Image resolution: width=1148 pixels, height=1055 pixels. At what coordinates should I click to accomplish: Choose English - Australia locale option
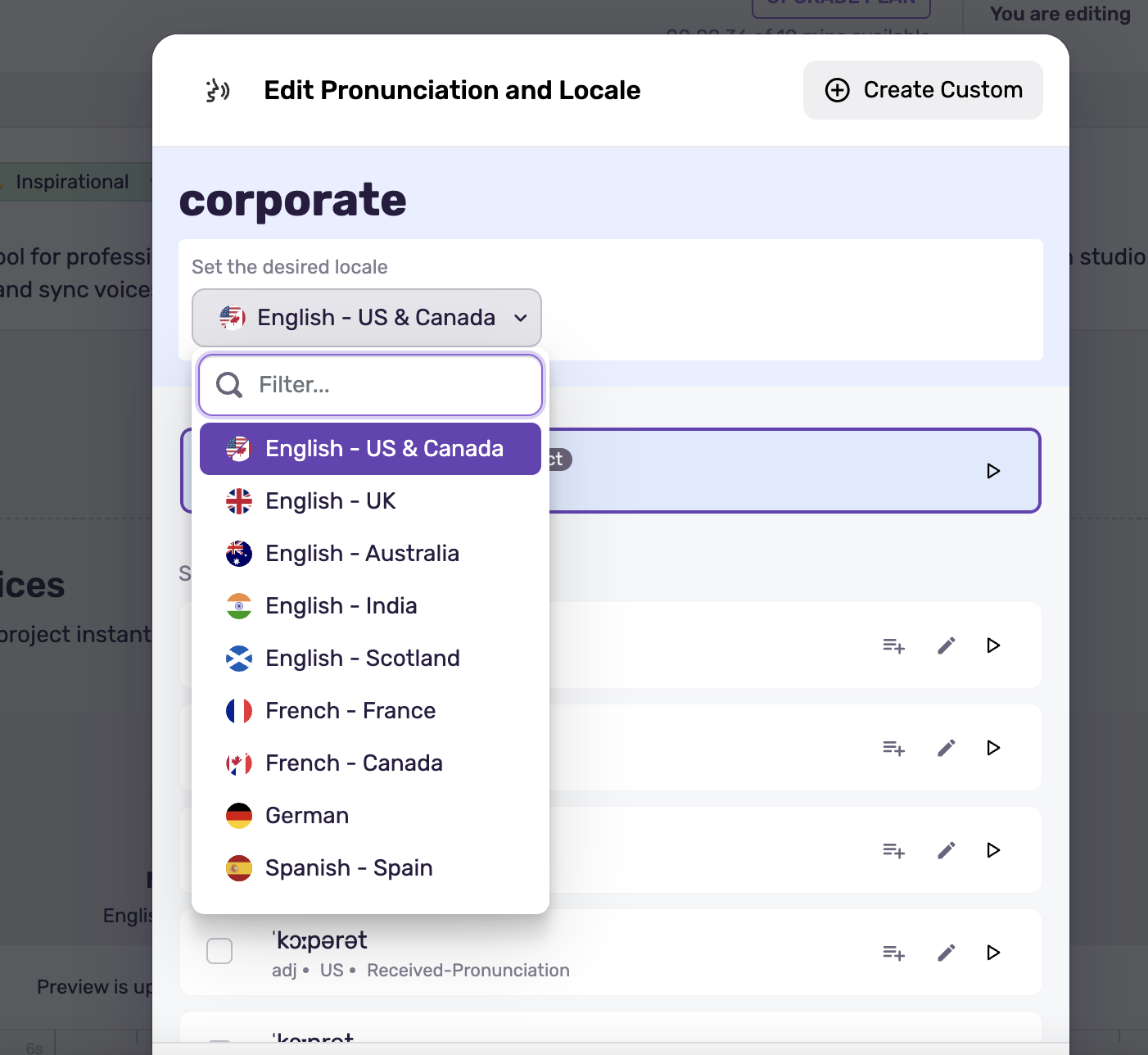(x=362, y=554)
